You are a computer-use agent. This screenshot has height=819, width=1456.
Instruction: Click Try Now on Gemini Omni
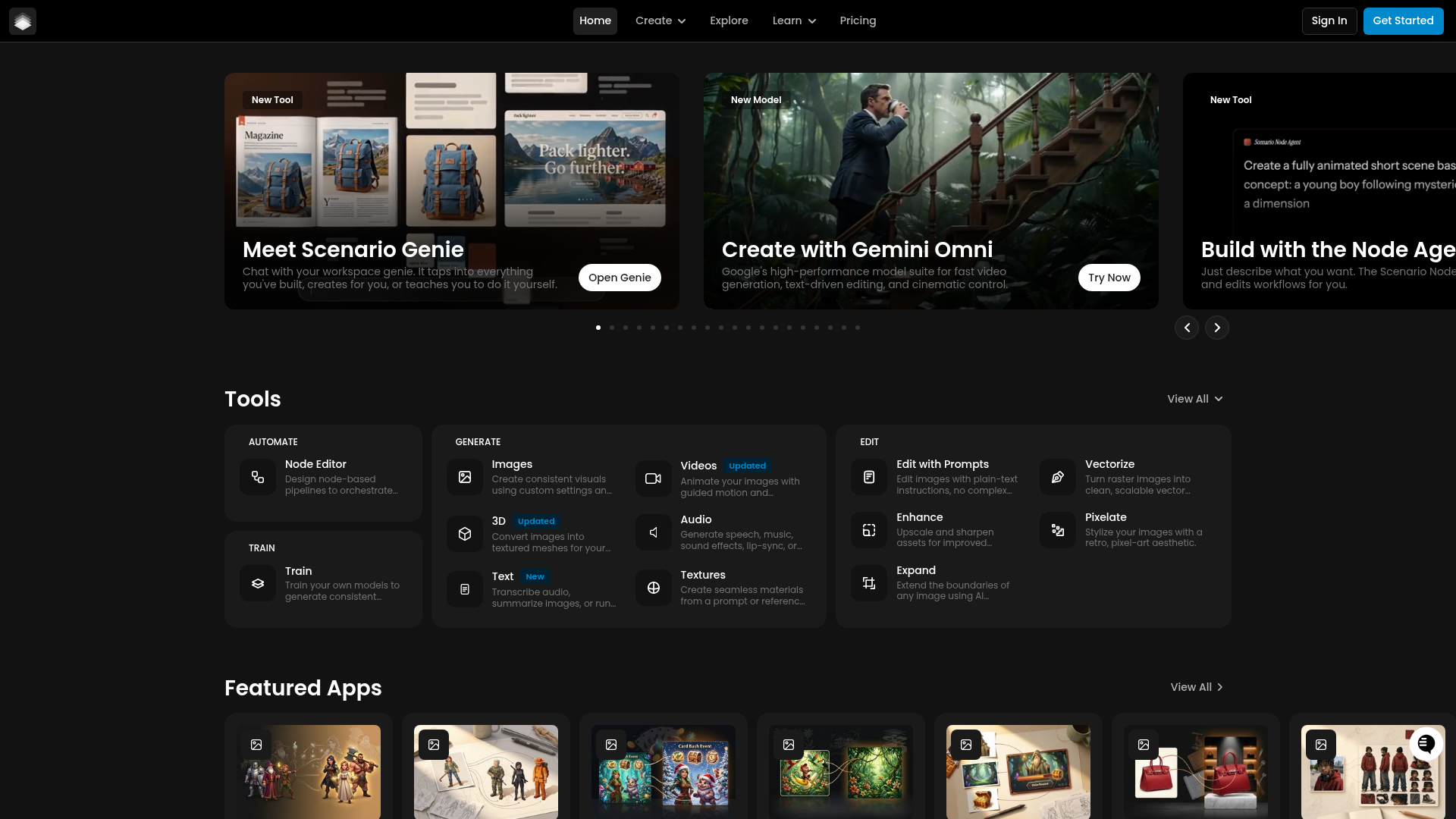1109,278
